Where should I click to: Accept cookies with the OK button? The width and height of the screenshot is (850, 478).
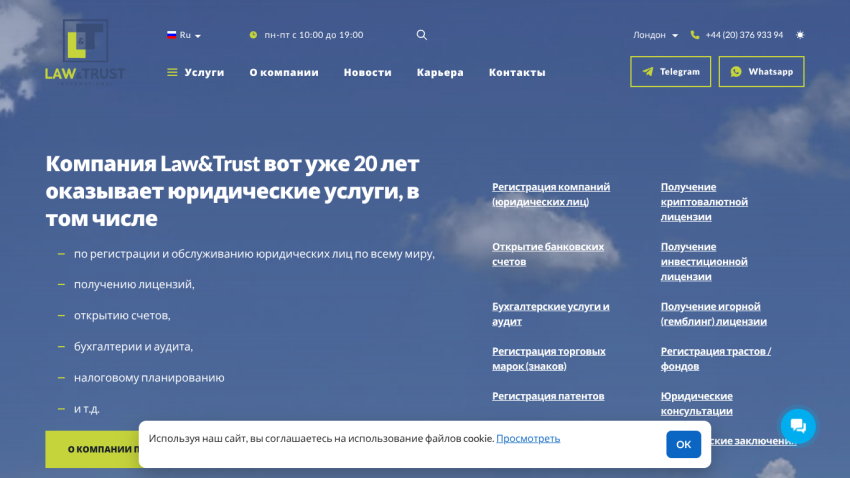[684, 444]
